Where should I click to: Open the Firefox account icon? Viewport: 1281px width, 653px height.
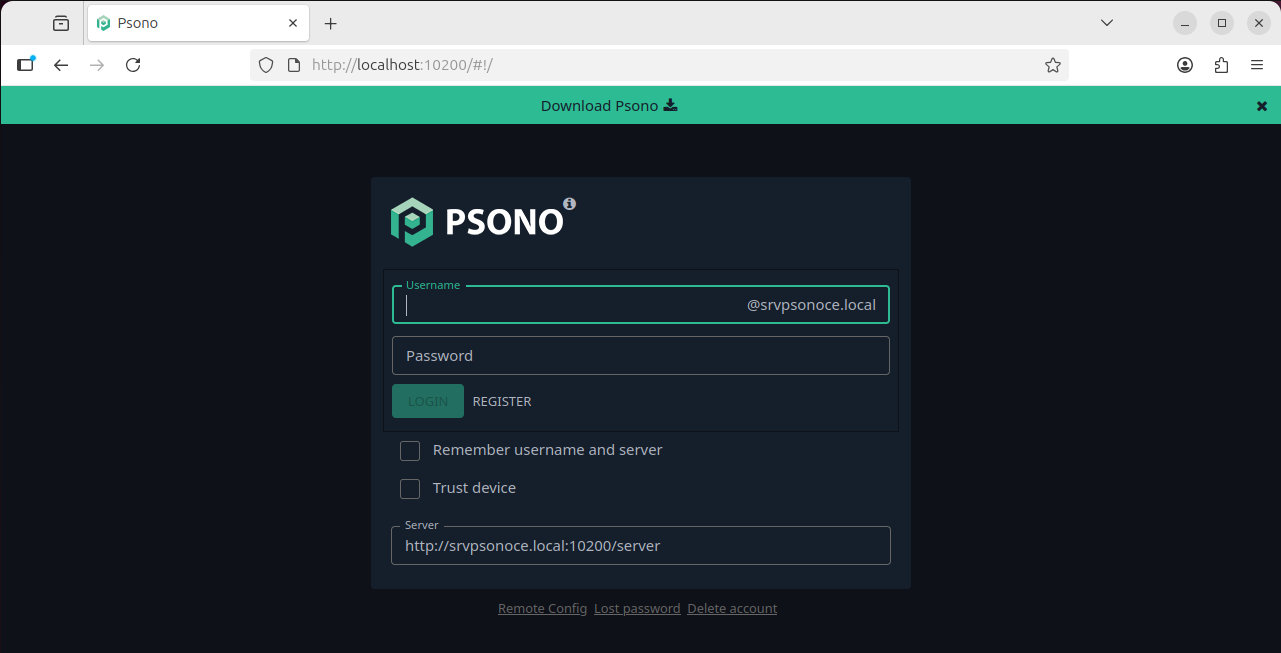coord(1185,65)
